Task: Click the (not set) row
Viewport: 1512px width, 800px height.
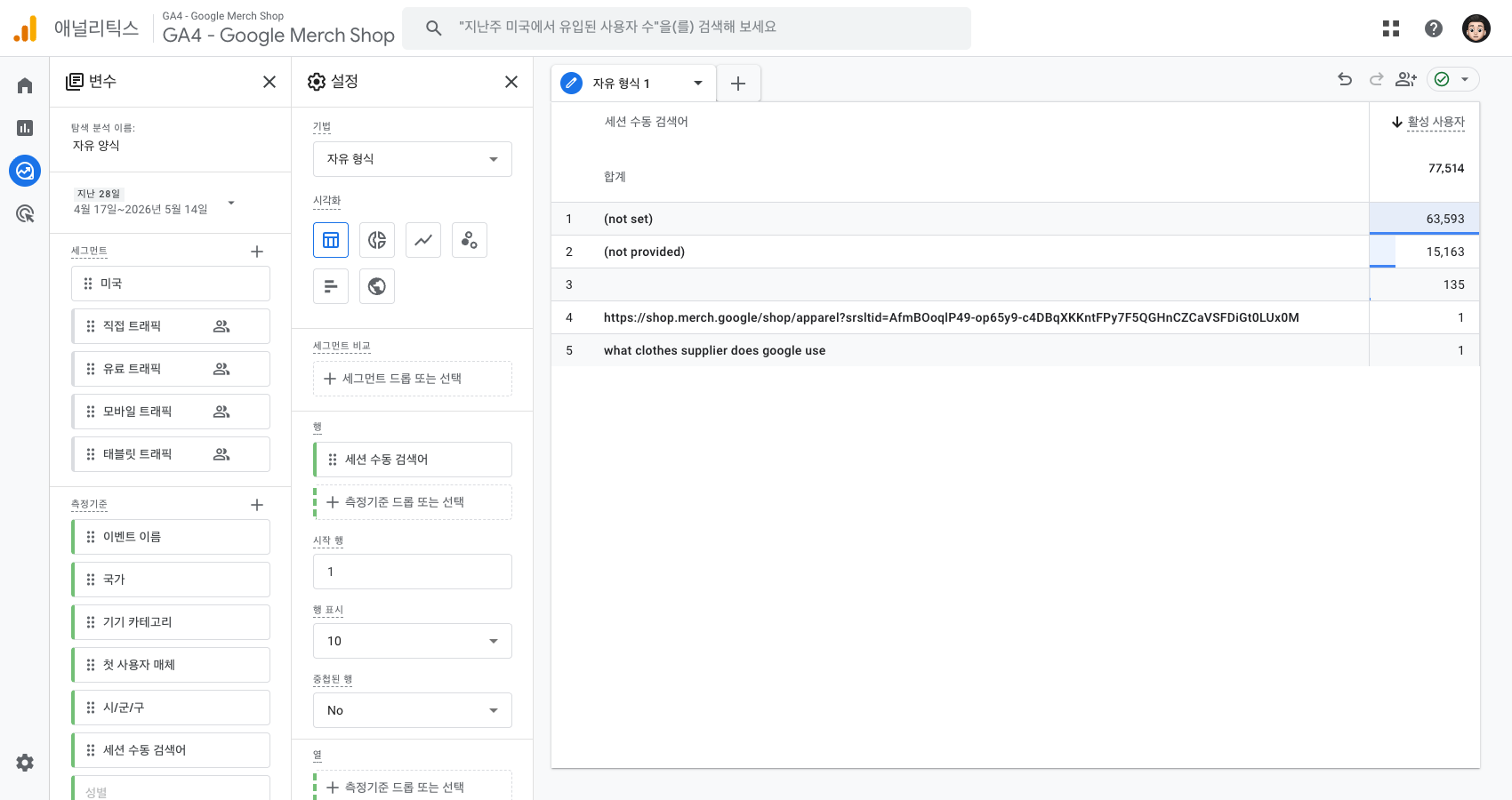Action: pos(1015,219)
